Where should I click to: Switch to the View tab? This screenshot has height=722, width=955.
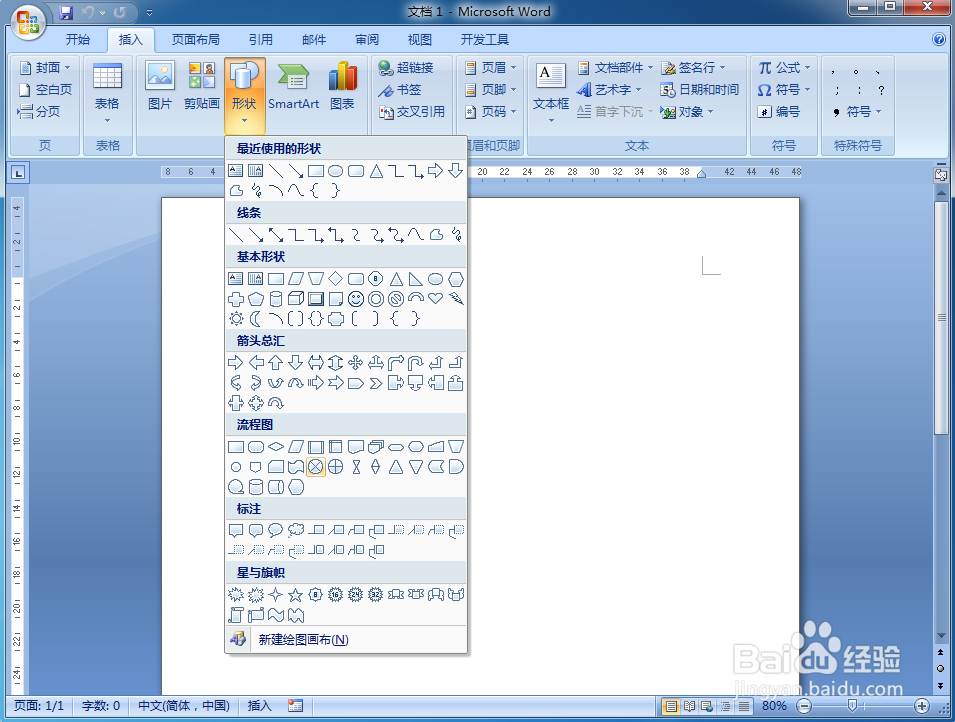(x=420, y=40)
